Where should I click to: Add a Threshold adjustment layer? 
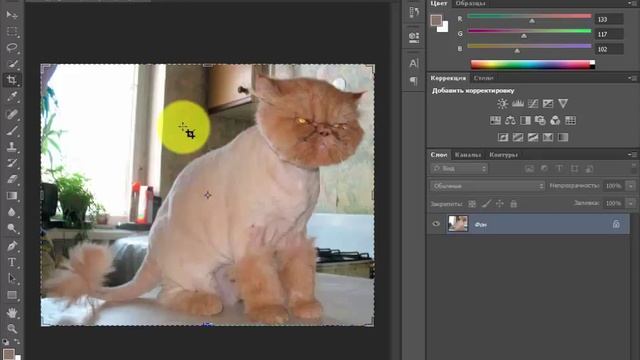[533, 138]
